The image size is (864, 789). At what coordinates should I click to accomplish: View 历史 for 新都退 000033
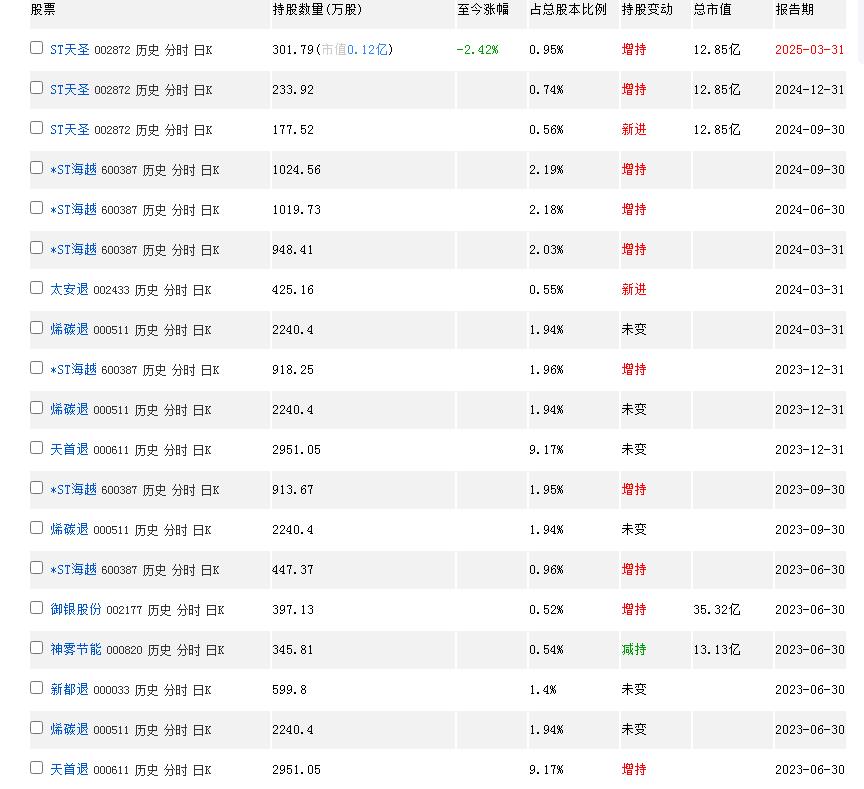coord(146,690)
